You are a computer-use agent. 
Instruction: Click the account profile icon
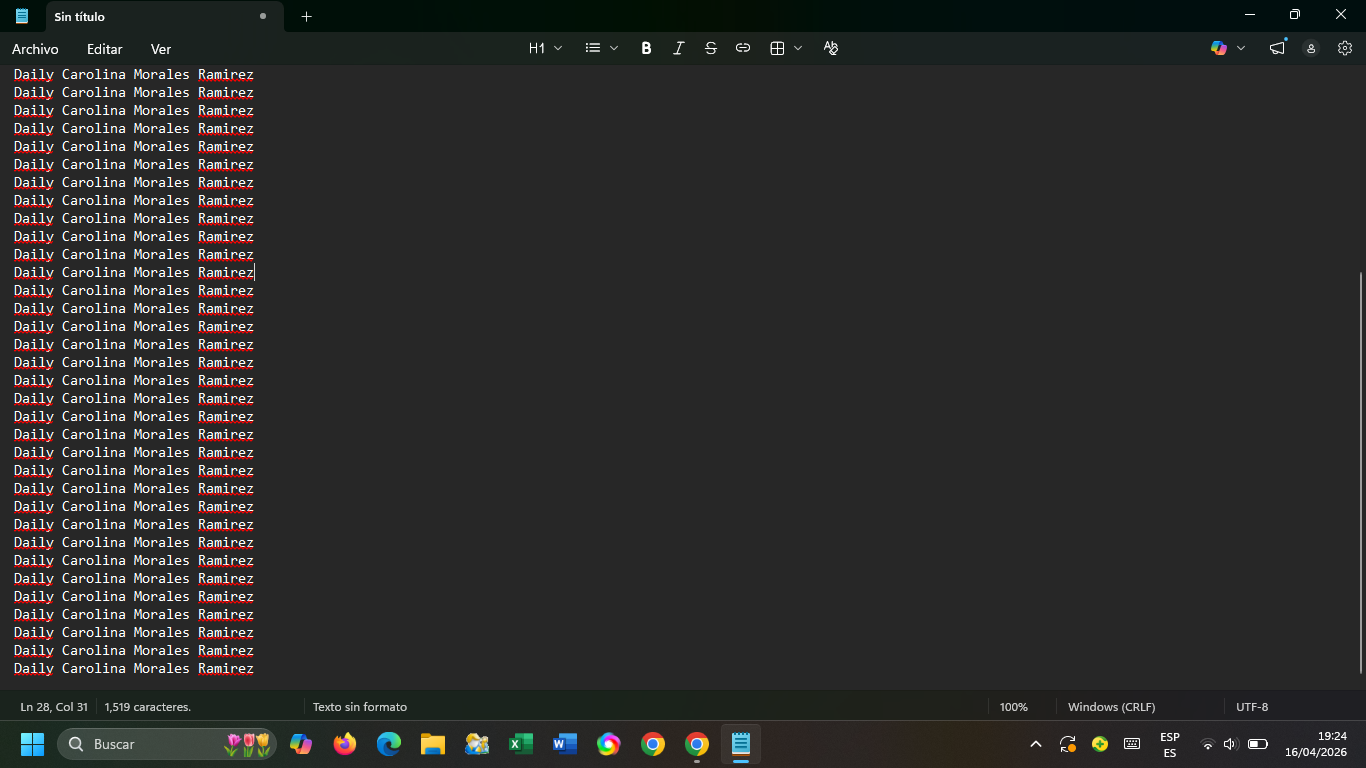click(x=1311, y=48)
